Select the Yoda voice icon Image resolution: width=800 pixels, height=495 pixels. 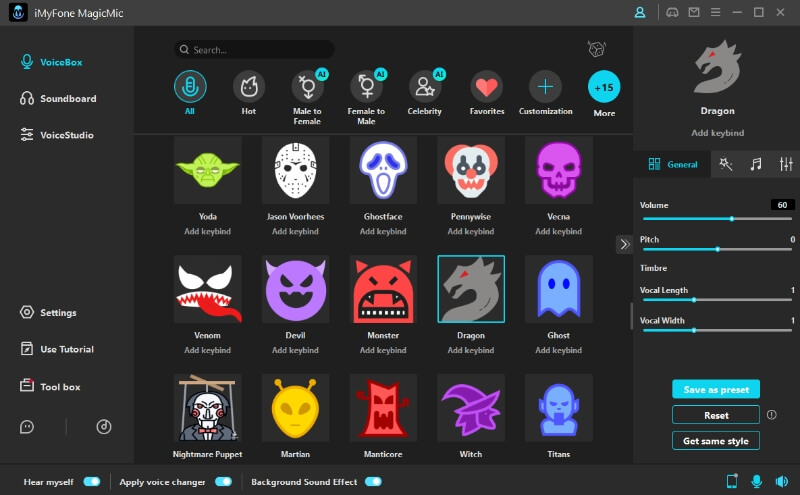(x=208, y=170)
